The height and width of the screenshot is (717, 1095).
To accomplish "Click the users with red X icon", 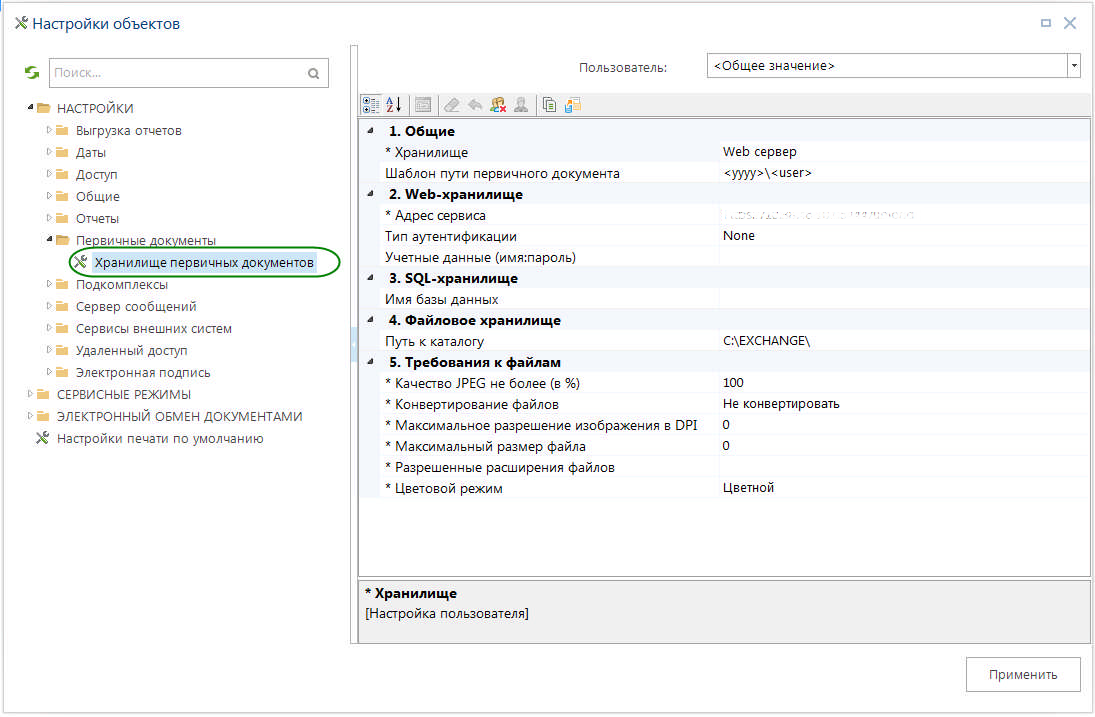I will coord(497,104).
